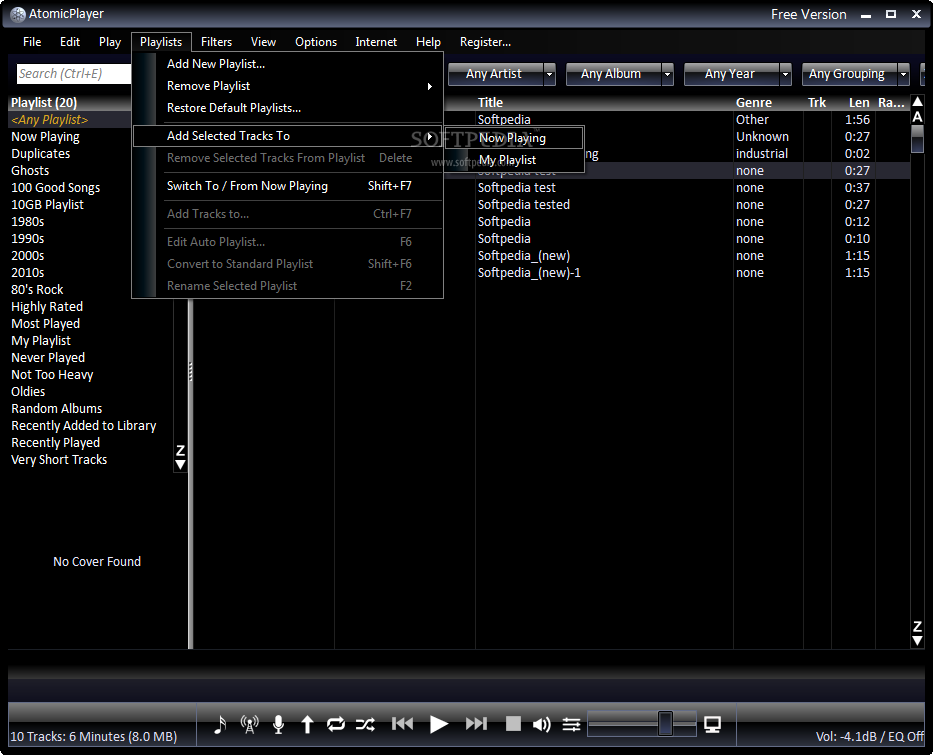Click the upward arrow icon
This screenshot has height=755, width=933.
tap(307, 724)
